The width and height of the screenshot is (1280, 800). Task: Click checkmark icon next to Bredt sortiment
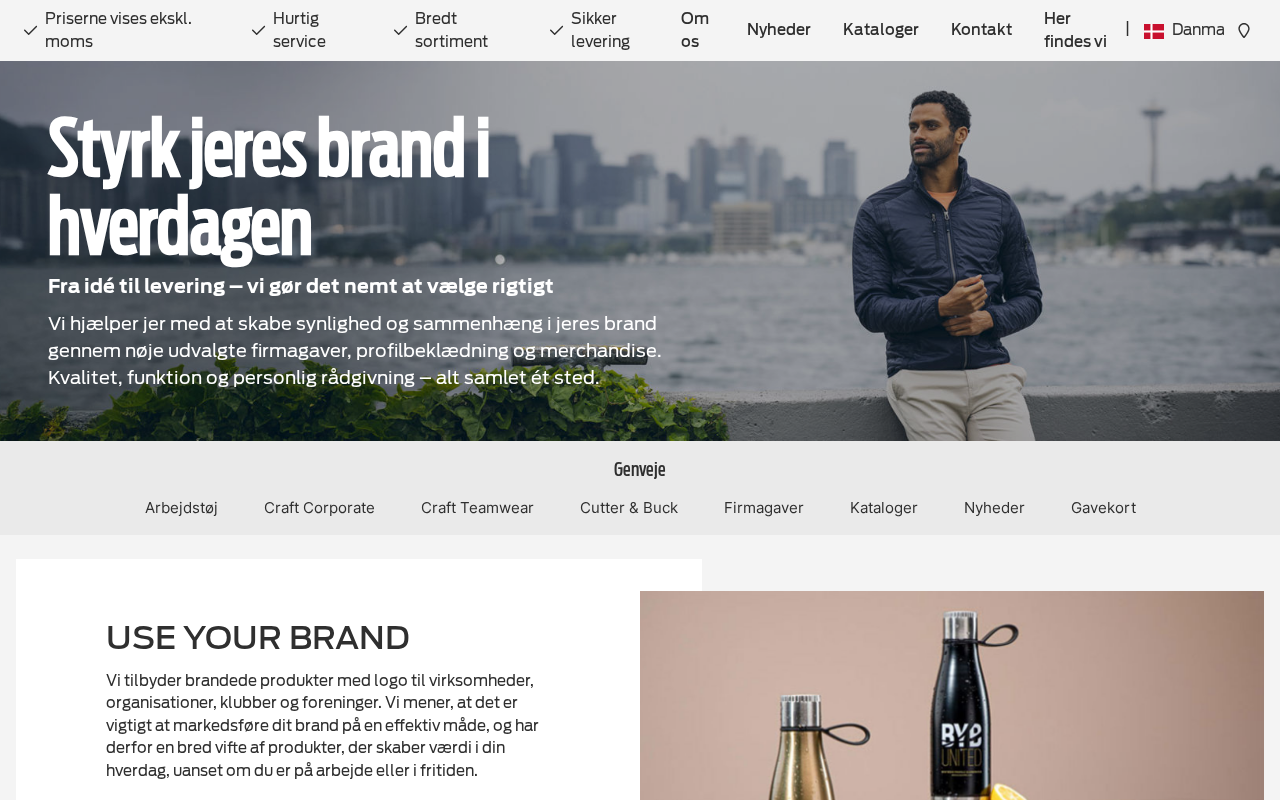401,31
